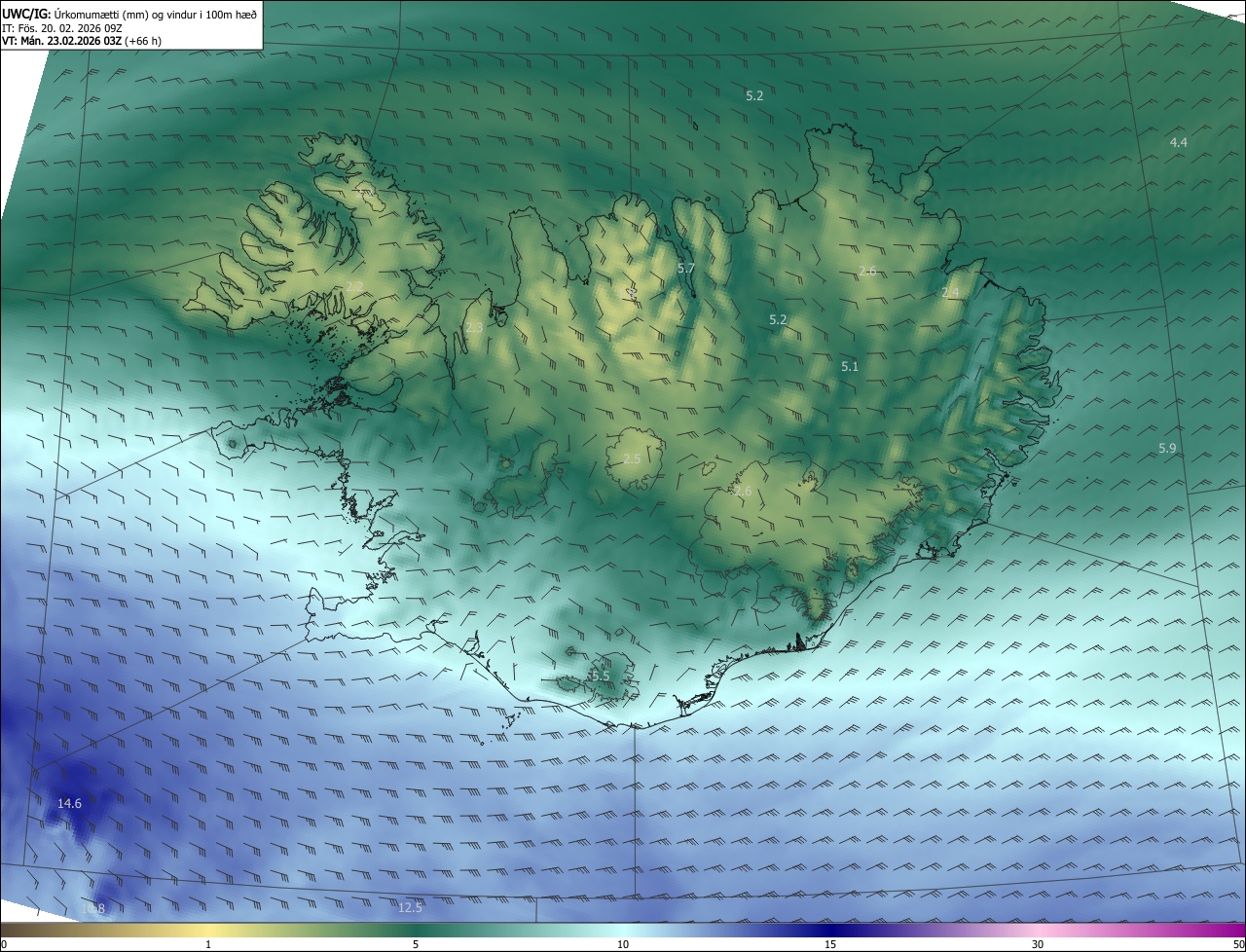Pick the light pink color above the 30 label
The height and width of the screenshot is (952, 1246).
1038,930
